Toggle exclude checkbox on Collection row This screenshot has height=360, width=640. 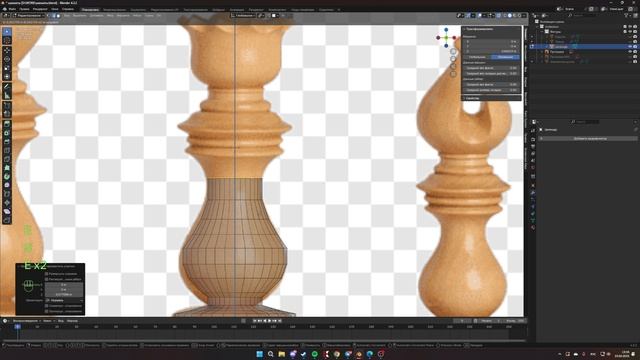625,27
